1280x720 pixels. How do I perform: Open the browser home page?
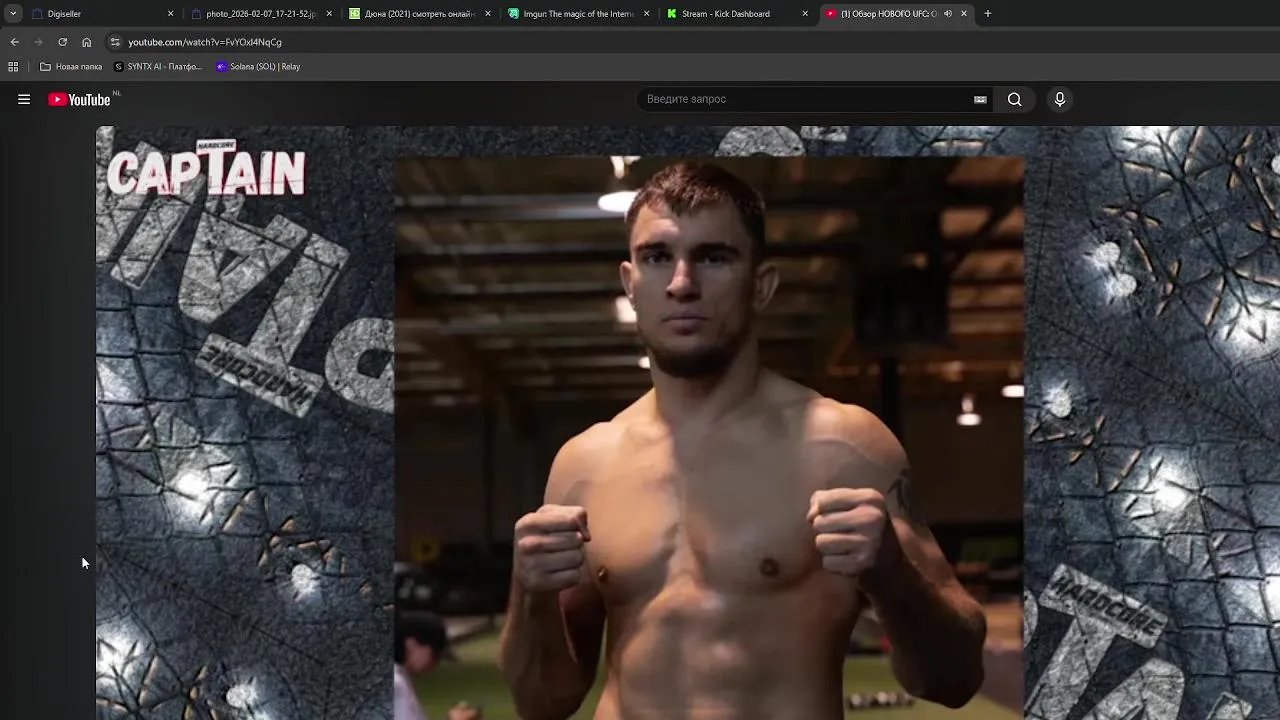pyautogui.click(x=87, y=42)
